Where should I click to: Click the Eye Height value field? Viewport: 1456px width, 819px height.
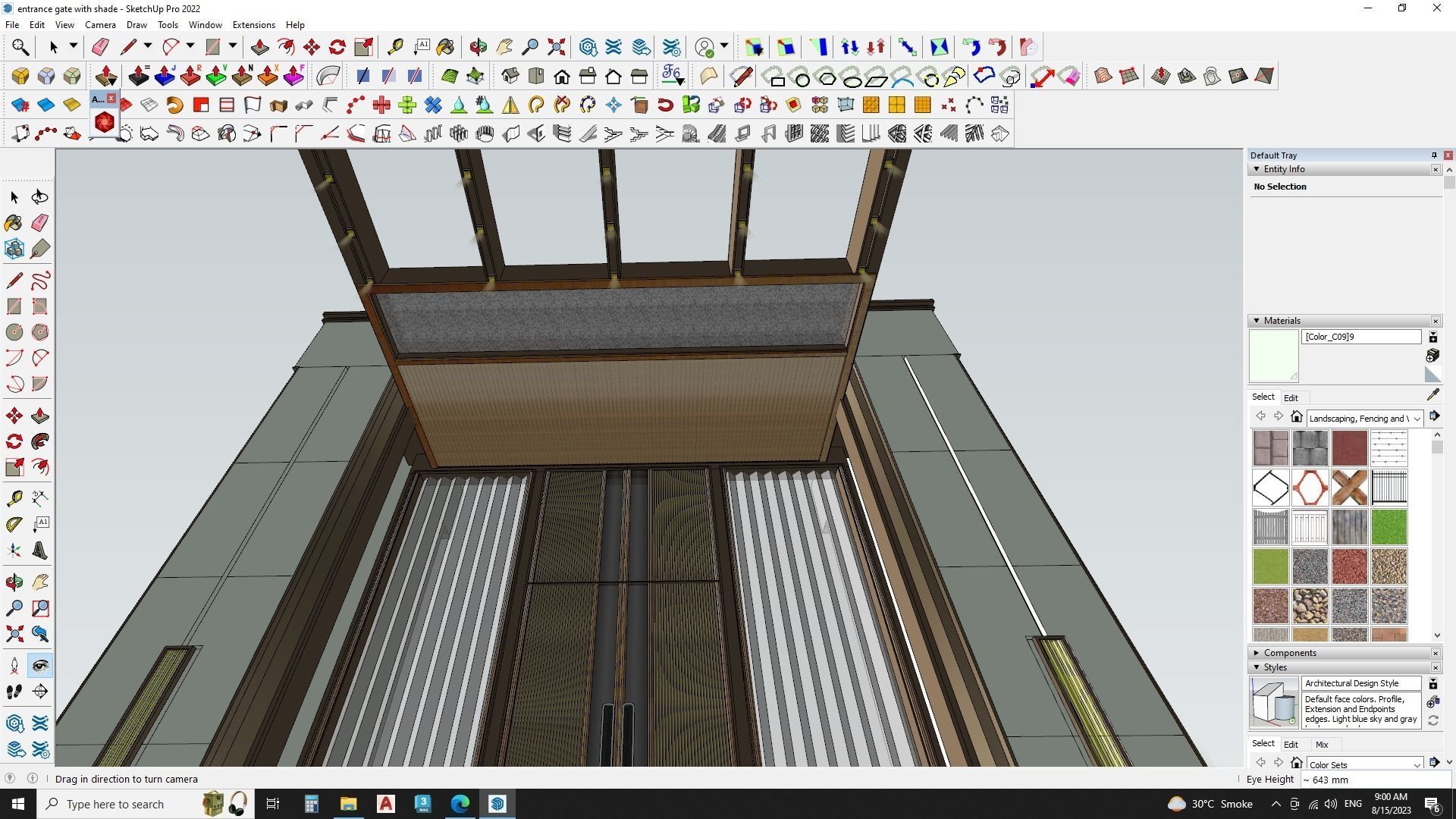coord(1376,780)
